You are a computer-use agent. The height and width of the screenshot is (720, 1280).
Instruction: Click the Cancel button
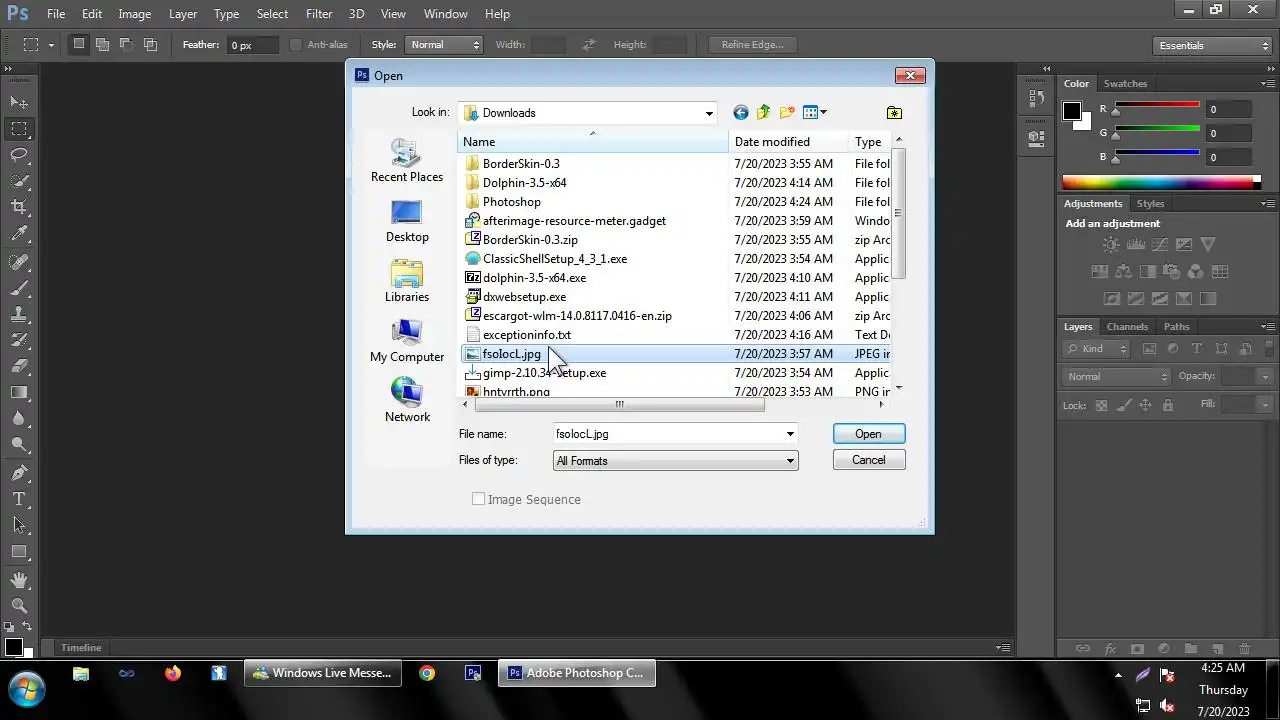[x=868, y=460]
